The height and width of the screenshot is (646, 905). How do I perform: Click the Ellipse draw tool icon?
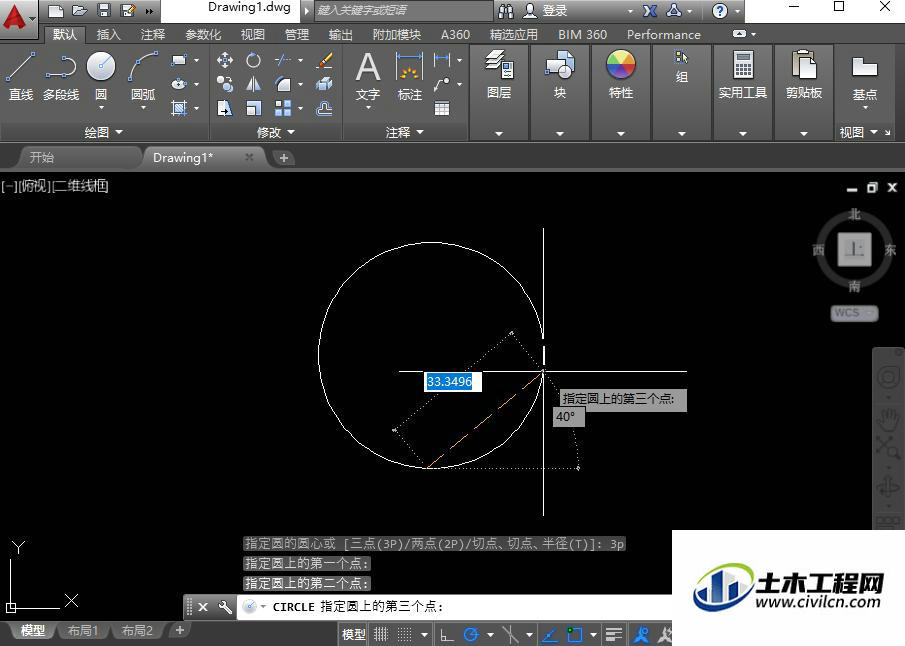tap(179, 84)
